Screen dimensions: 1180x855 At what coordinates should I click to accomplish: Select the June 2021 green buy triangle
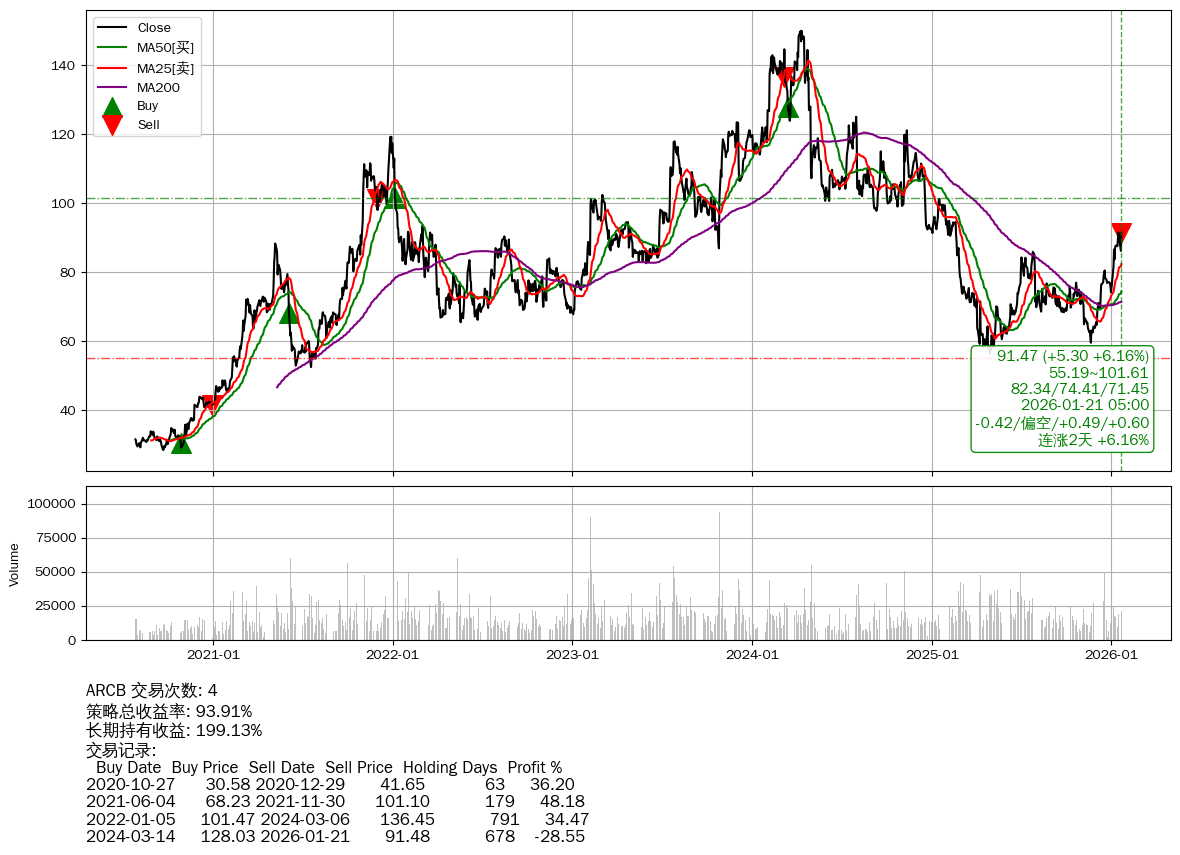(289, 313)
